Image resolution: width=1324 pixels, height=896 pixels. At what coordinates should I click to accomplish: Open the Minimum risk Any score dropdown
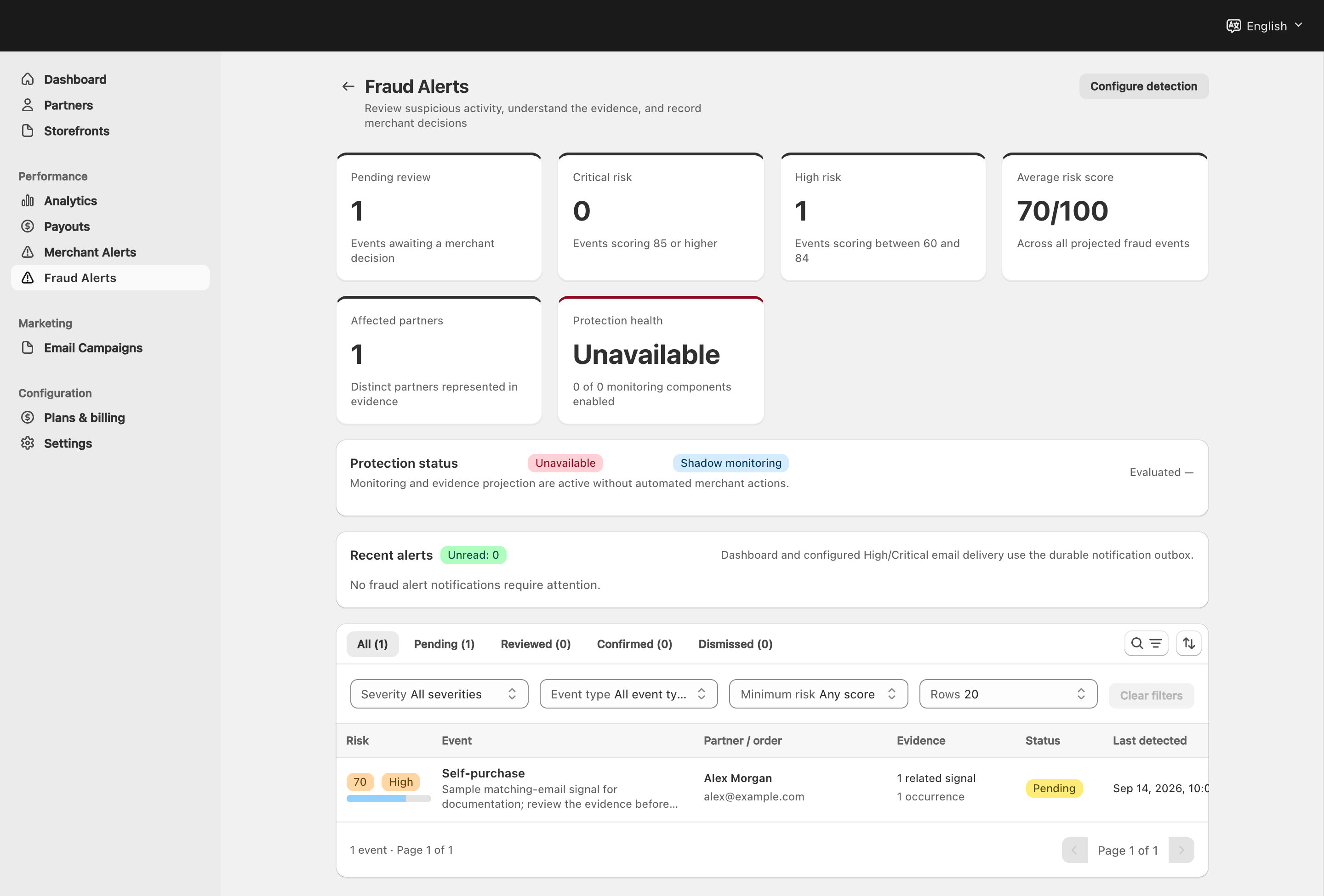[819, 694]
